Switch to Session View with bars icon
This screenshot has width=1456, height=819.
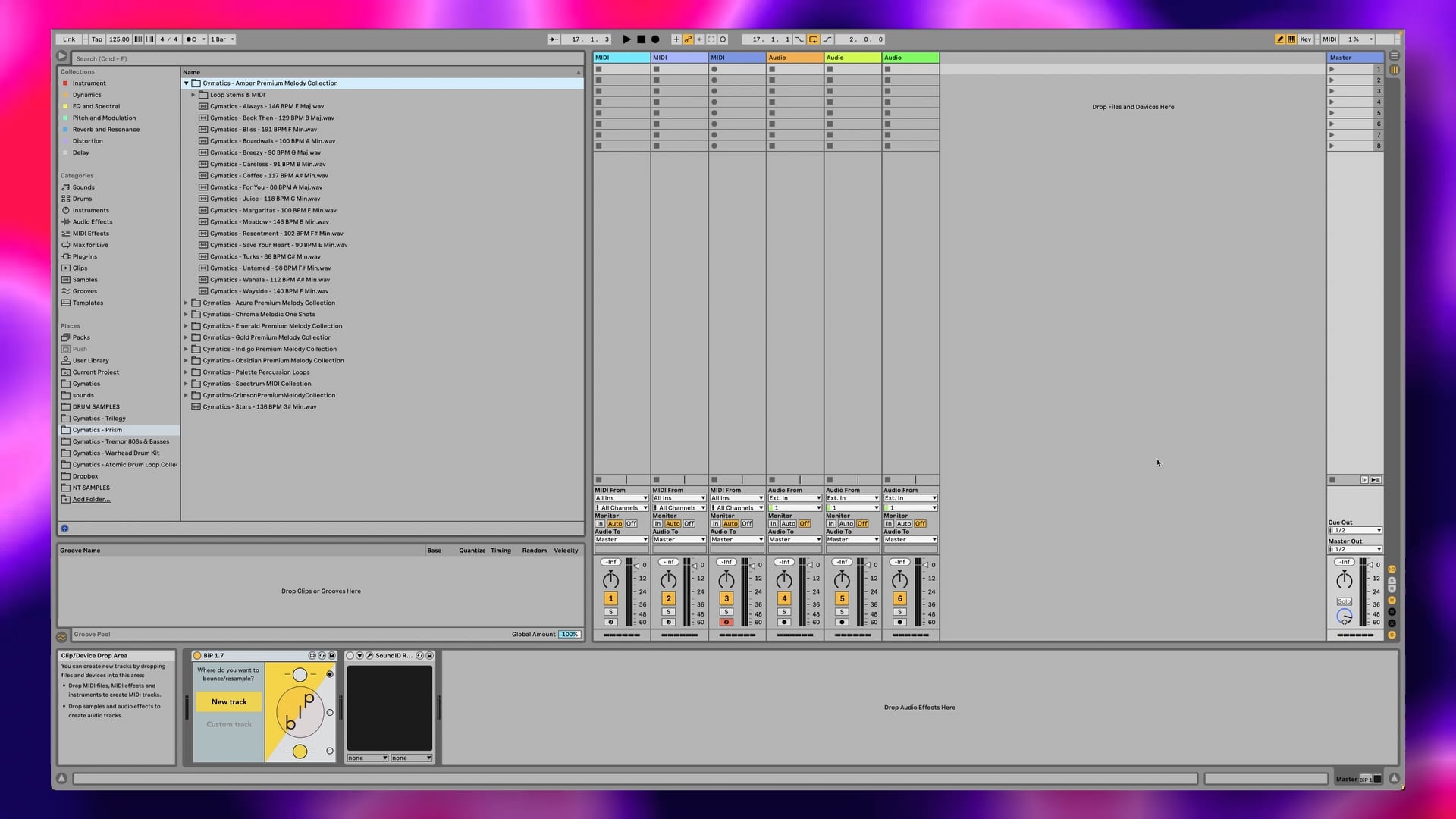click(1394, 70)
